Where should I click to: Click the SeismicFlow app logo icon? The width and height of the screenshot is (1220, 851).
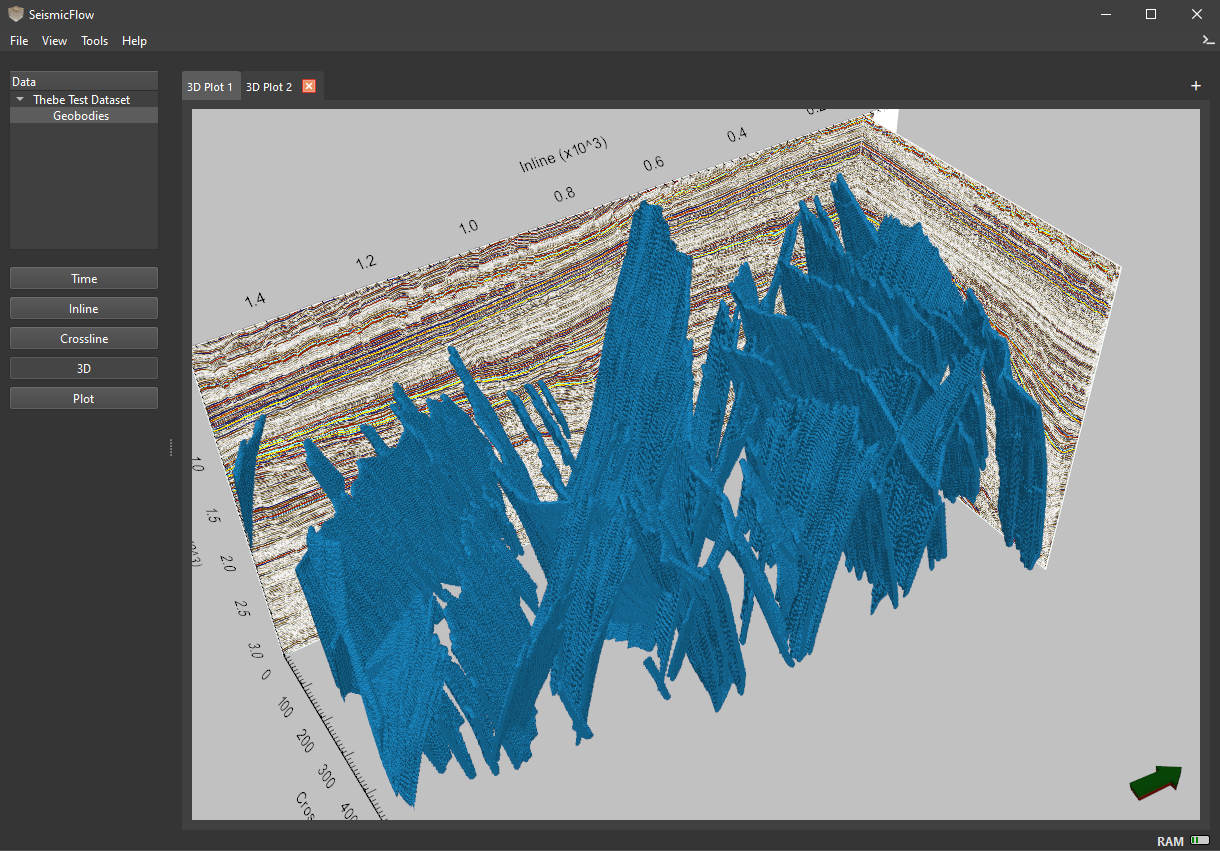coord(15,14)
